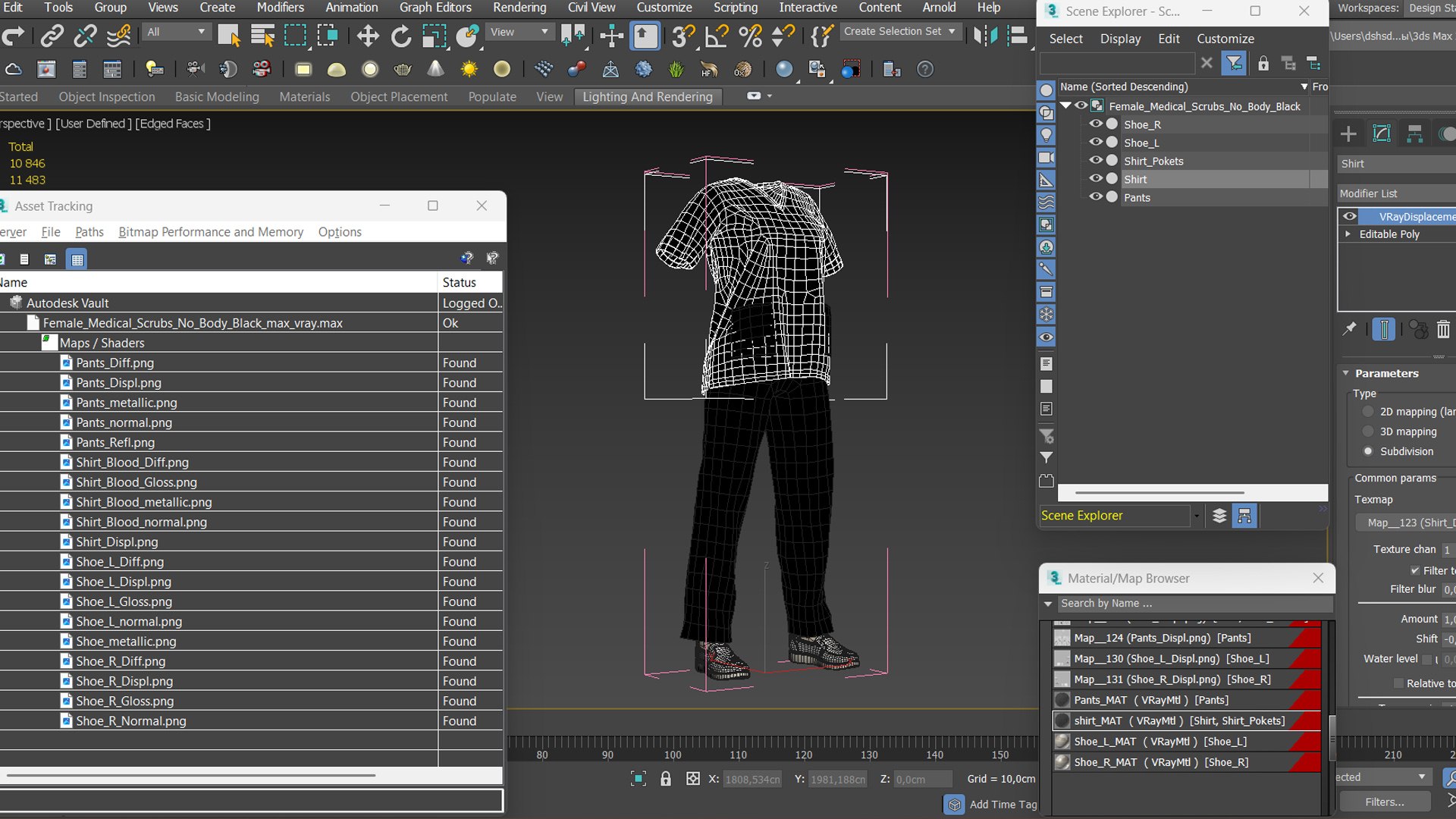The width and height of the screenshot is (1456, 819).
Task: Open selection filter All dropdown
Action: point(176,32)
